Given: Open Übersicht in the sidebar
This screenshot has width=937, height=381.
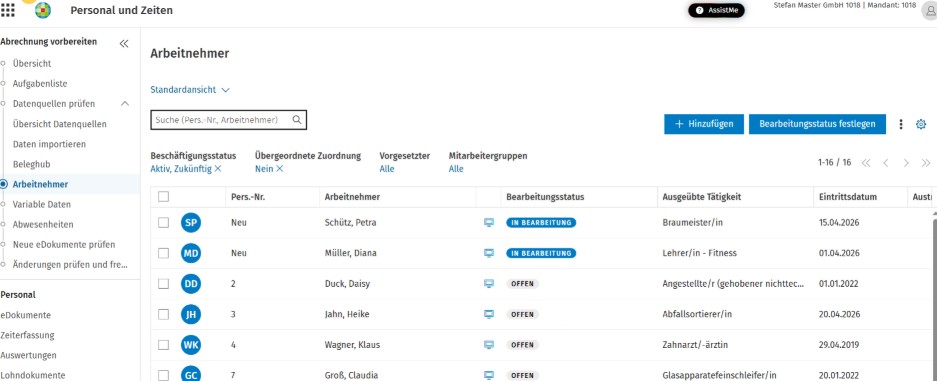Looking at the screenshot, I should 32,63.
